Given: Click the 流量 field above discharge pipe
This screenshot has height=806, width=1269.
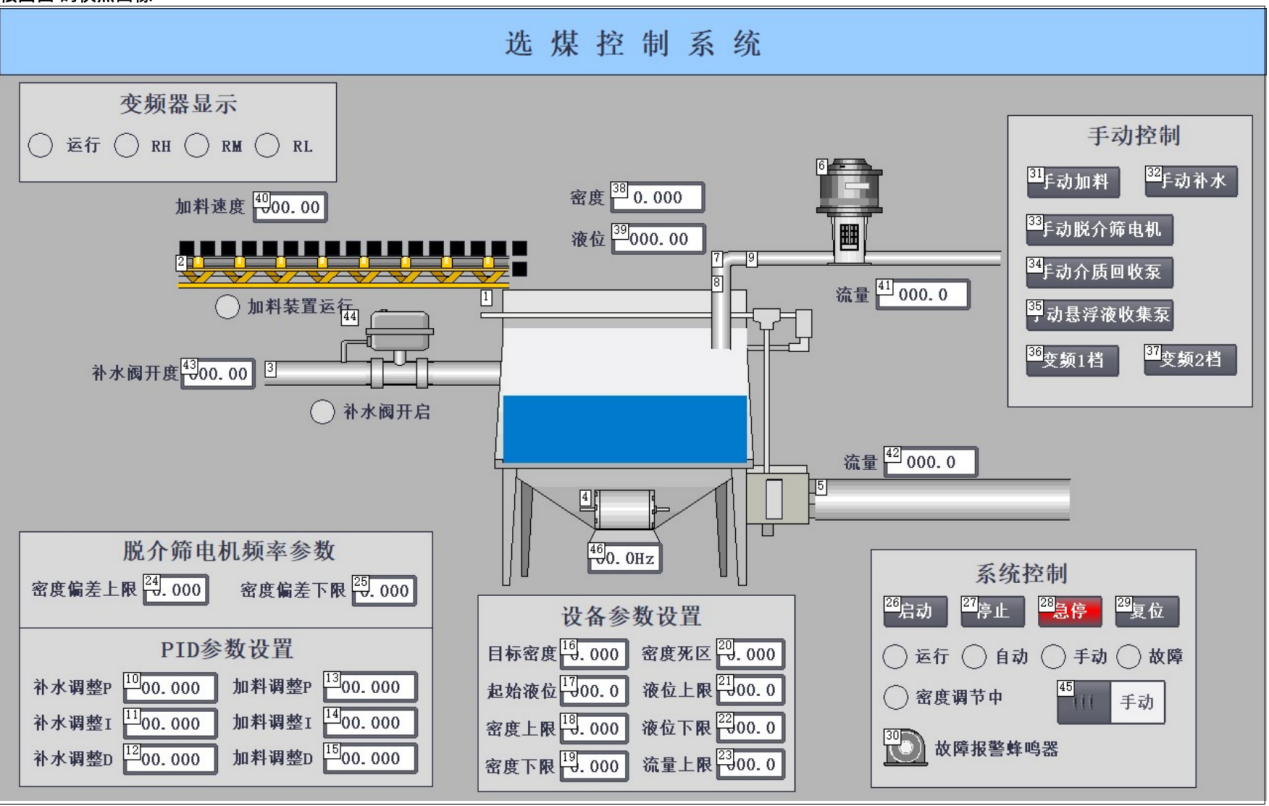Looking at the screenshot, I should click(x=931, y=462).
